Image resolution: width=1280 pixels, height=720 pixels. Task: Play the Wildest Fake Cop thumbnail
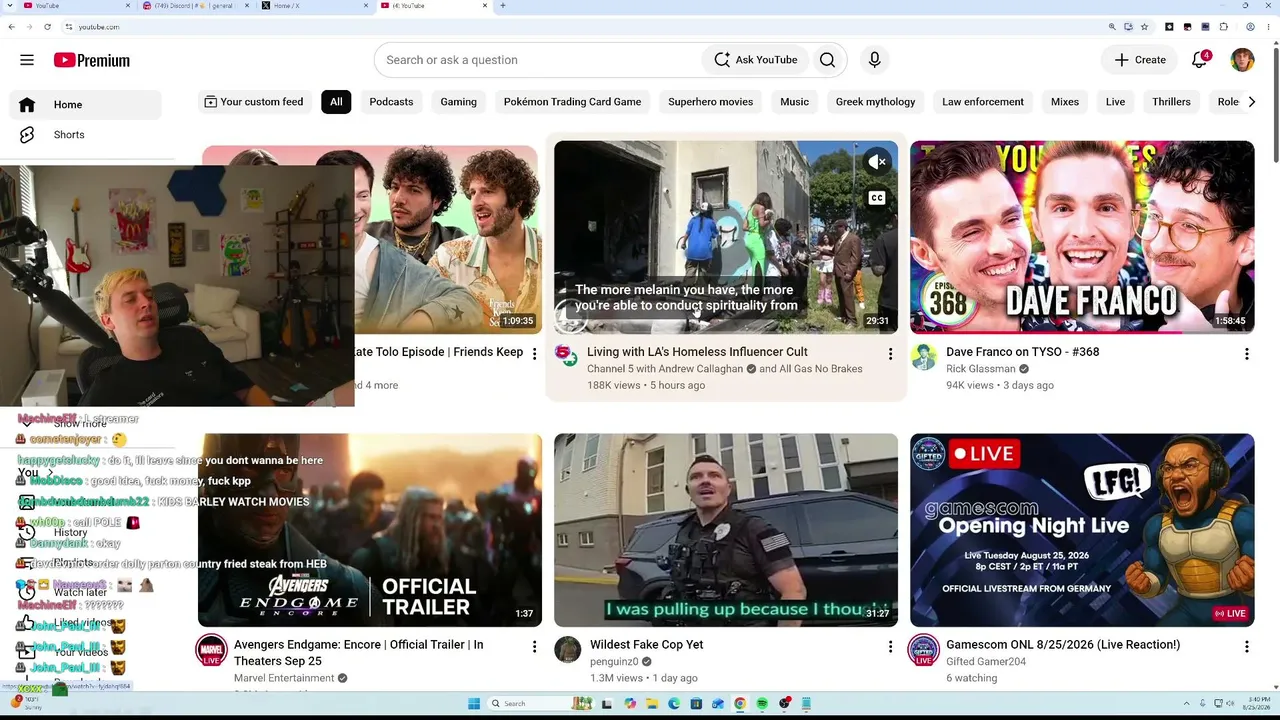pyautogui.click(x=726, y=530)
